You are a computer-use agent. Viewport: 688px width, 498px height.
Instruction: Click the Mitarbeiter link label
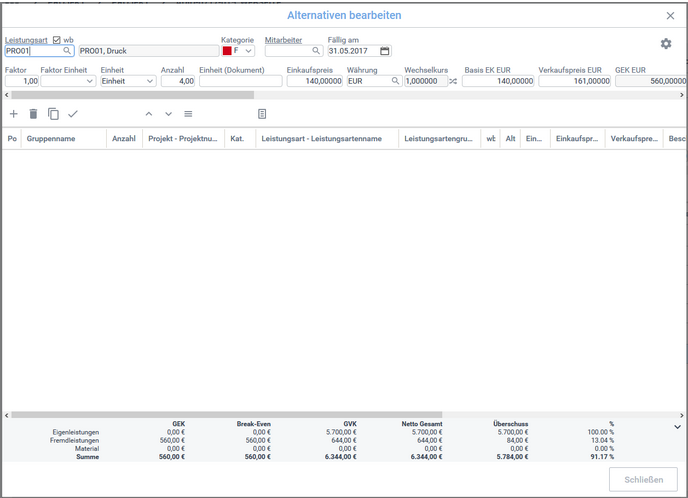[283, 40]
